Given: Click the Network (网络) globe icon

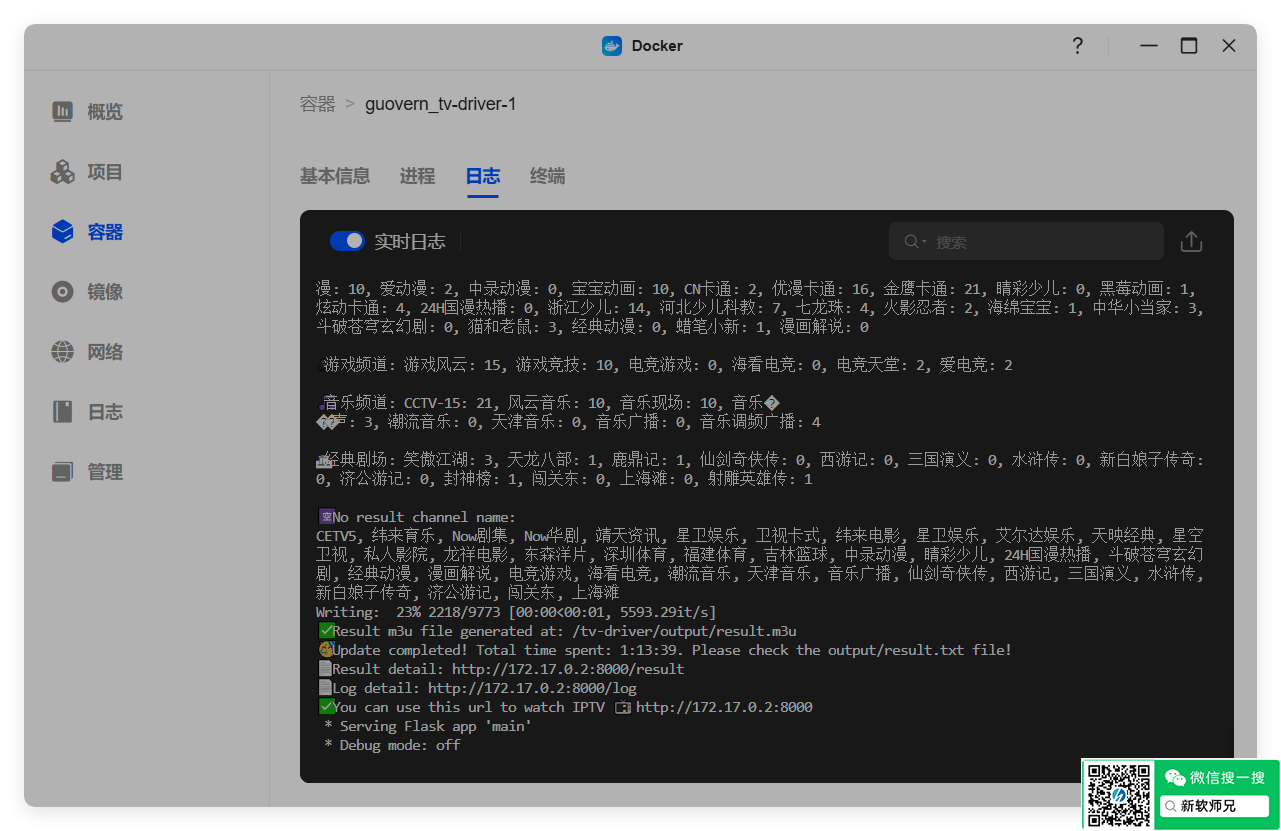Looking at the screenshot, I should tap(63, 352).
